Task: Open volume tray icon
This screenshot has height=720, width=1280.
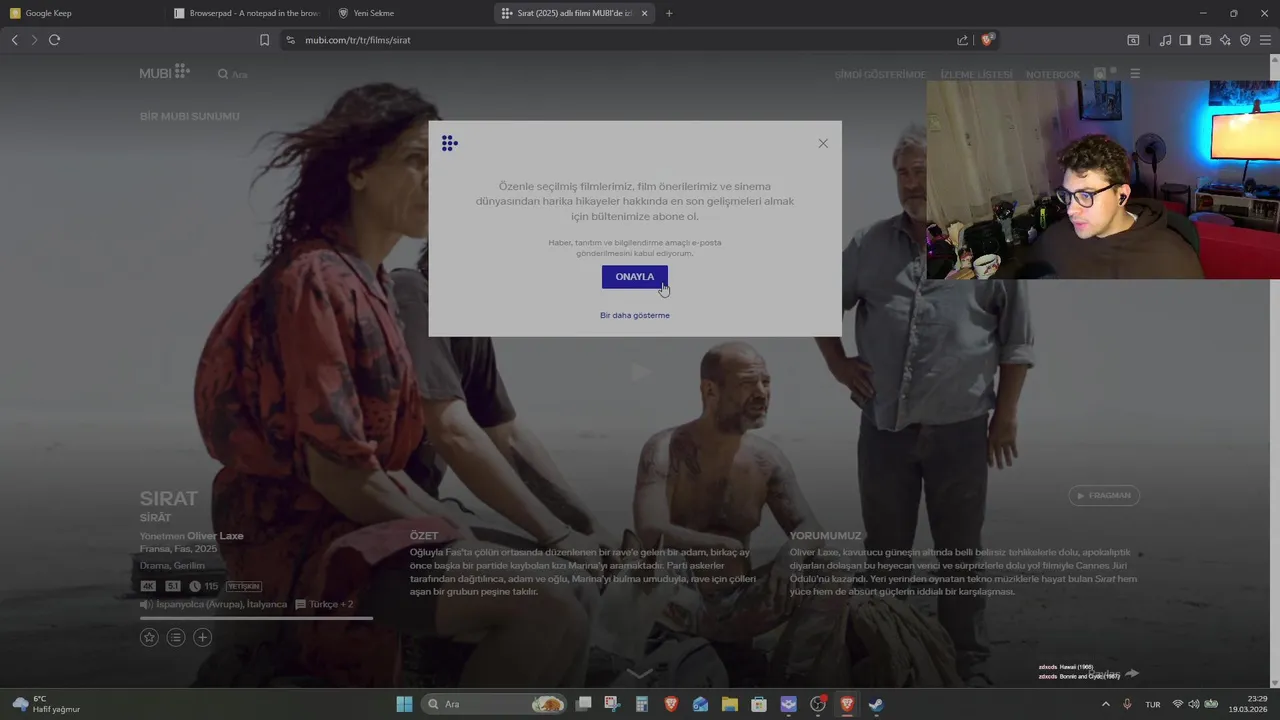Action: pyautogui.click(x=1194, y=704)
